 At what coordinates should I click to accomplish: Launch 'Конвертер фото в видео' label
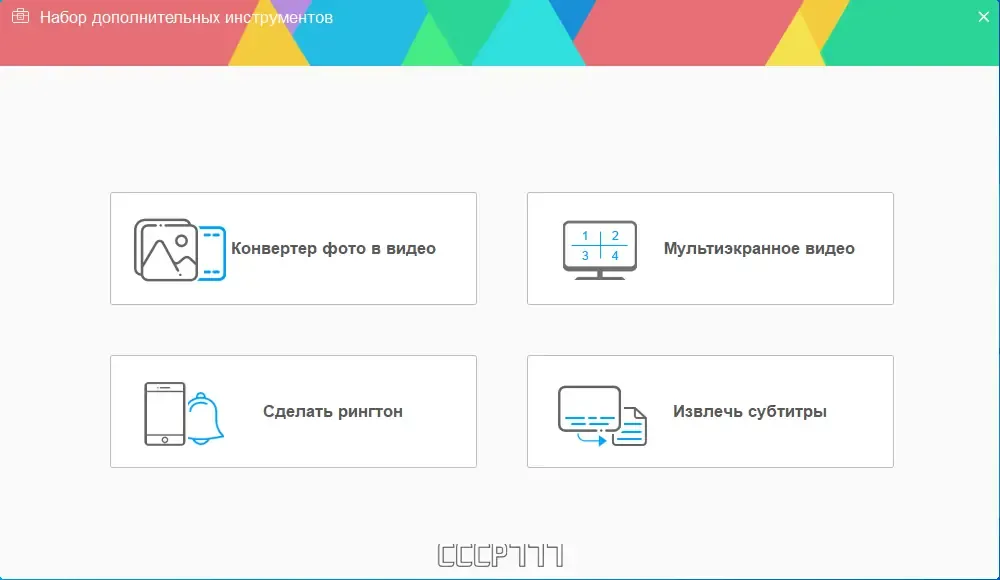[x=333, y=248]
